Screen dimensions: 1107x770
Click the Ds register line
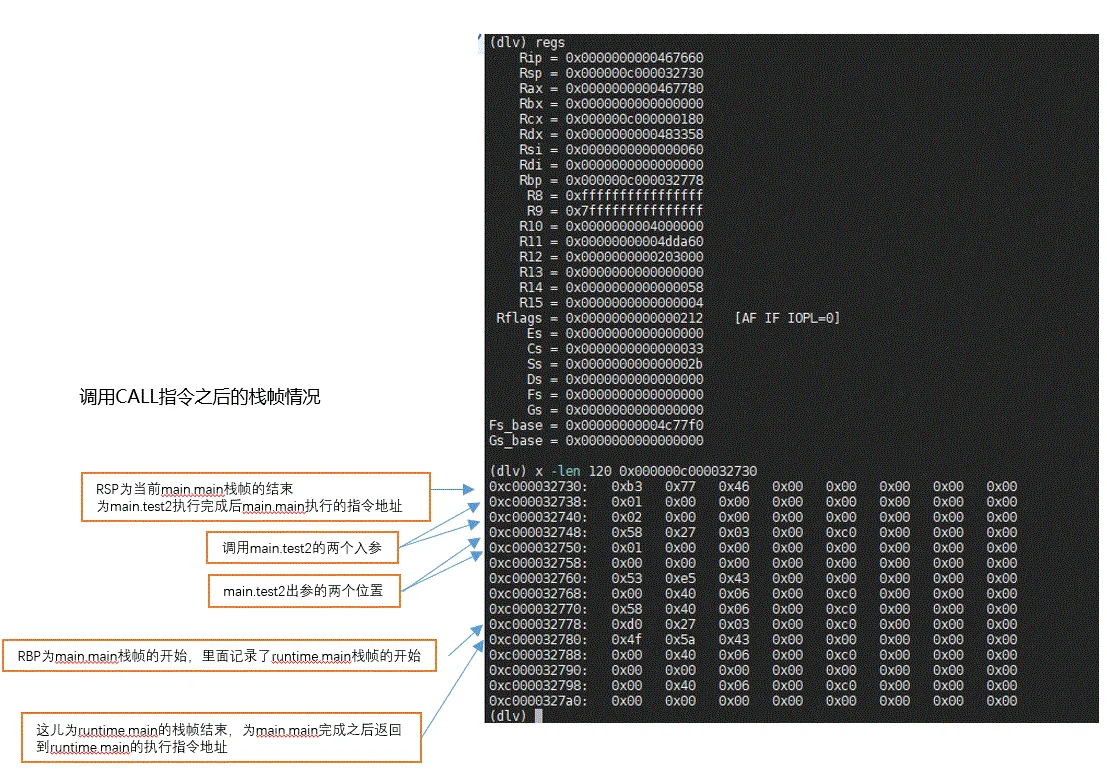click(615, 380)
